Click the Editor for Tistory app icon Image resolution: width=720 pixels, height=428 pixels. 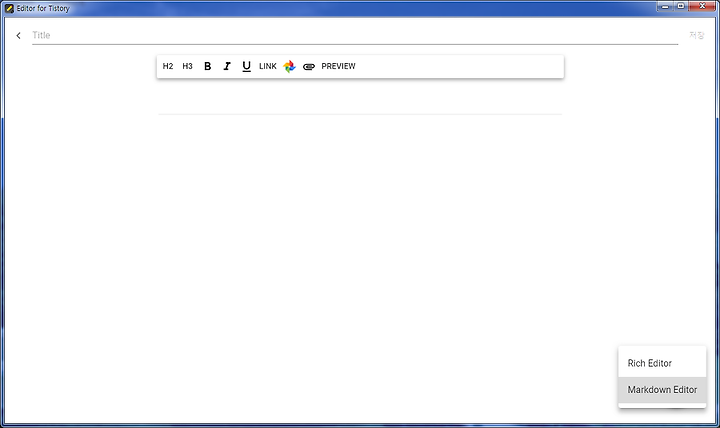click(x=9, y=8)
